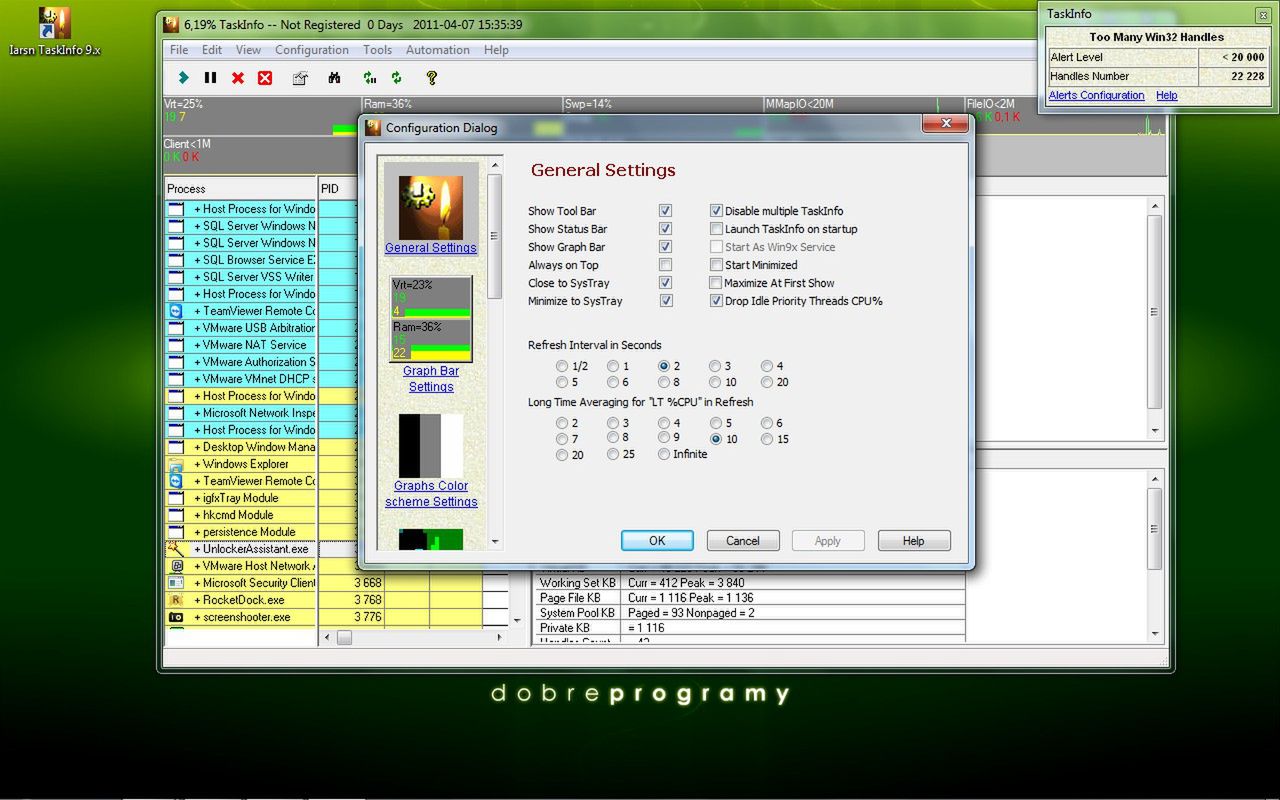This screenshot has width=1280, height=800.
Task: Click the Process column header
Action: coord(241,188)
